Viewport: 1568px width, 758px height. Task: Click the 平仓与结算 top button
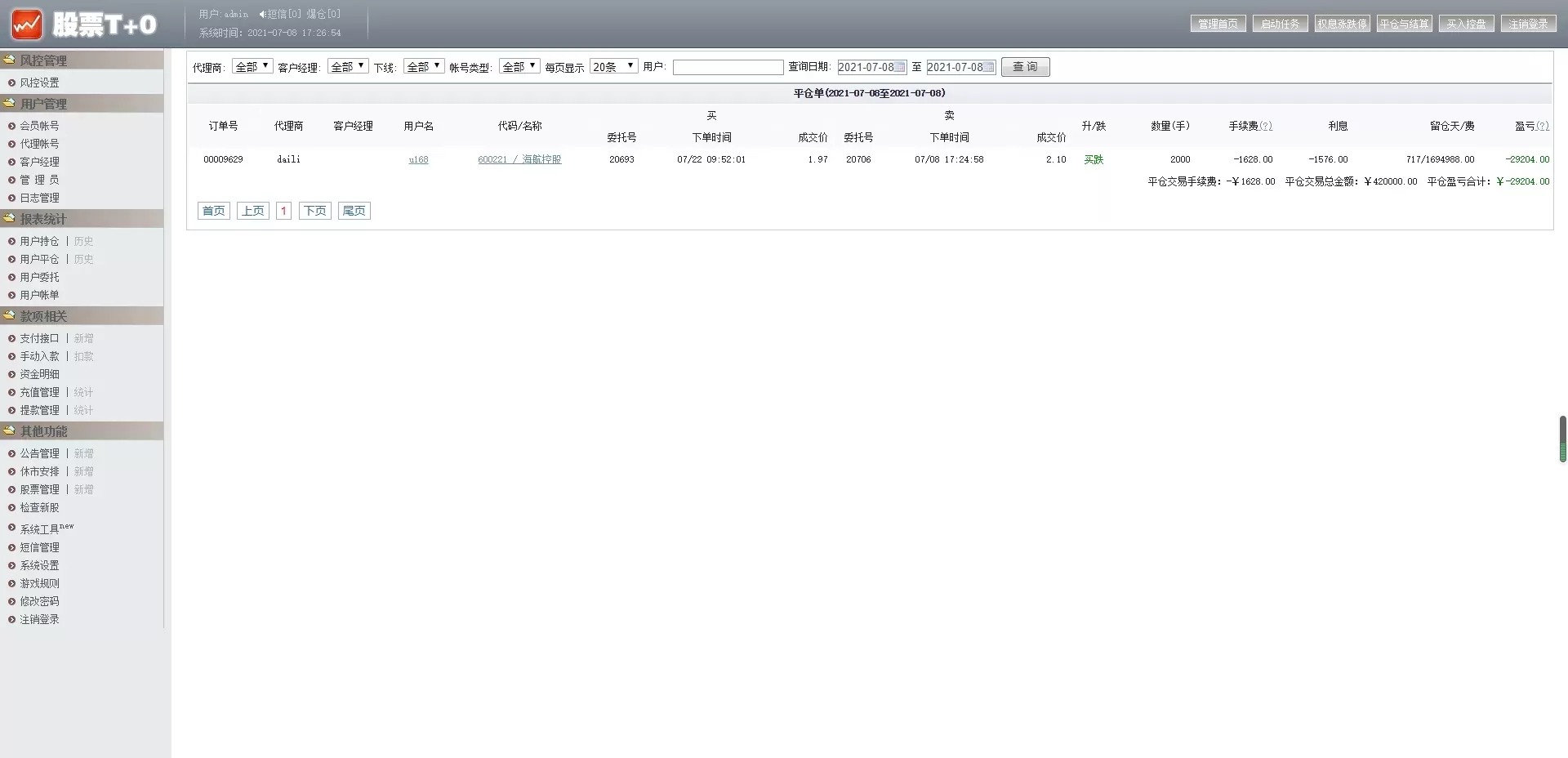[1404, 24]
